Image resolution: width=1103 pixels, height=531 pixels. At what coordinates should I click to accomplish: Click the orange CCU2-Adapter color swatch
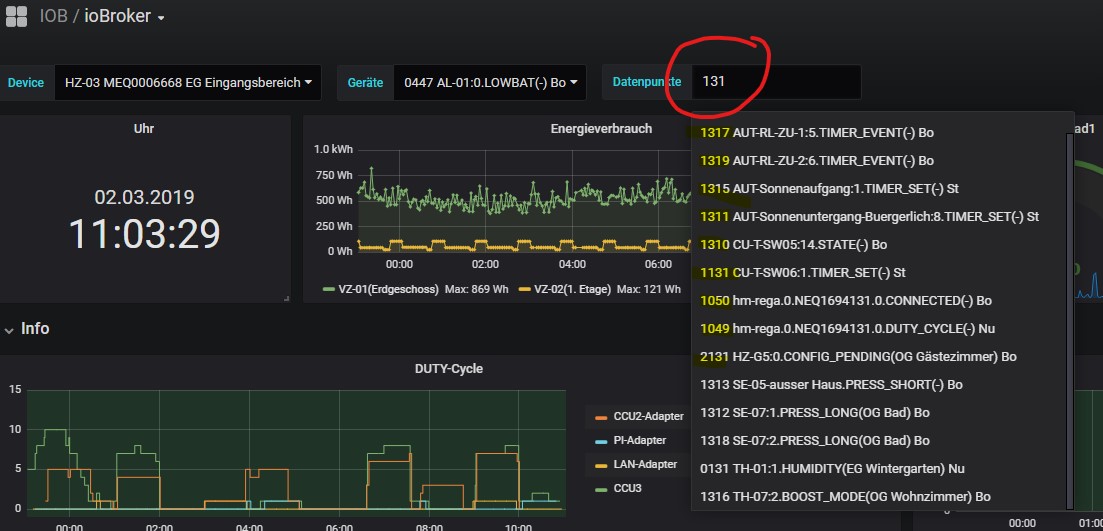tap(601, 417)
